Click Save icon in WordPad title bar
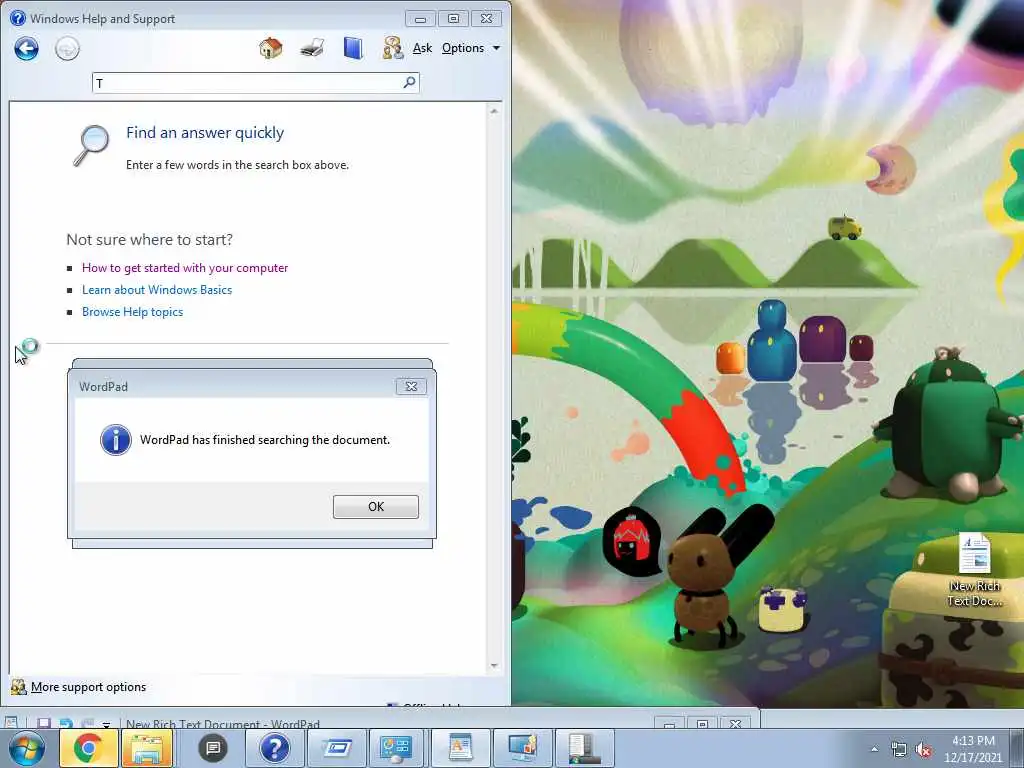Screen dimensions: 1024x768 pyautogui.click(x=43, y=723)
